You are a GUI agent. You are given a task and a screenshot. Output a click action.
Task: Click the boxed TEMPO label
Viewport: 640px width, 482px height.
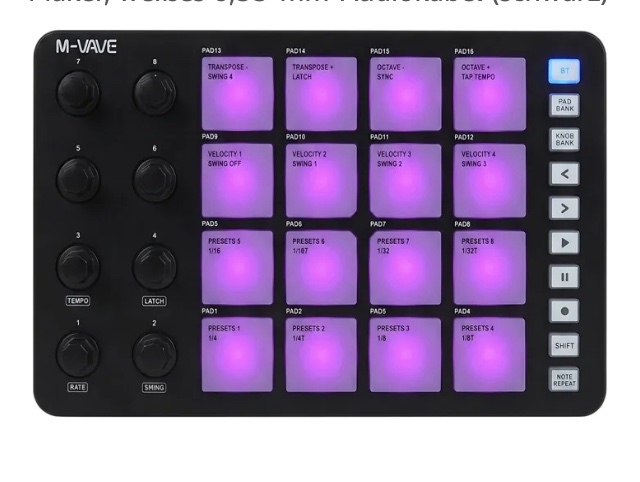pos(78,301)
